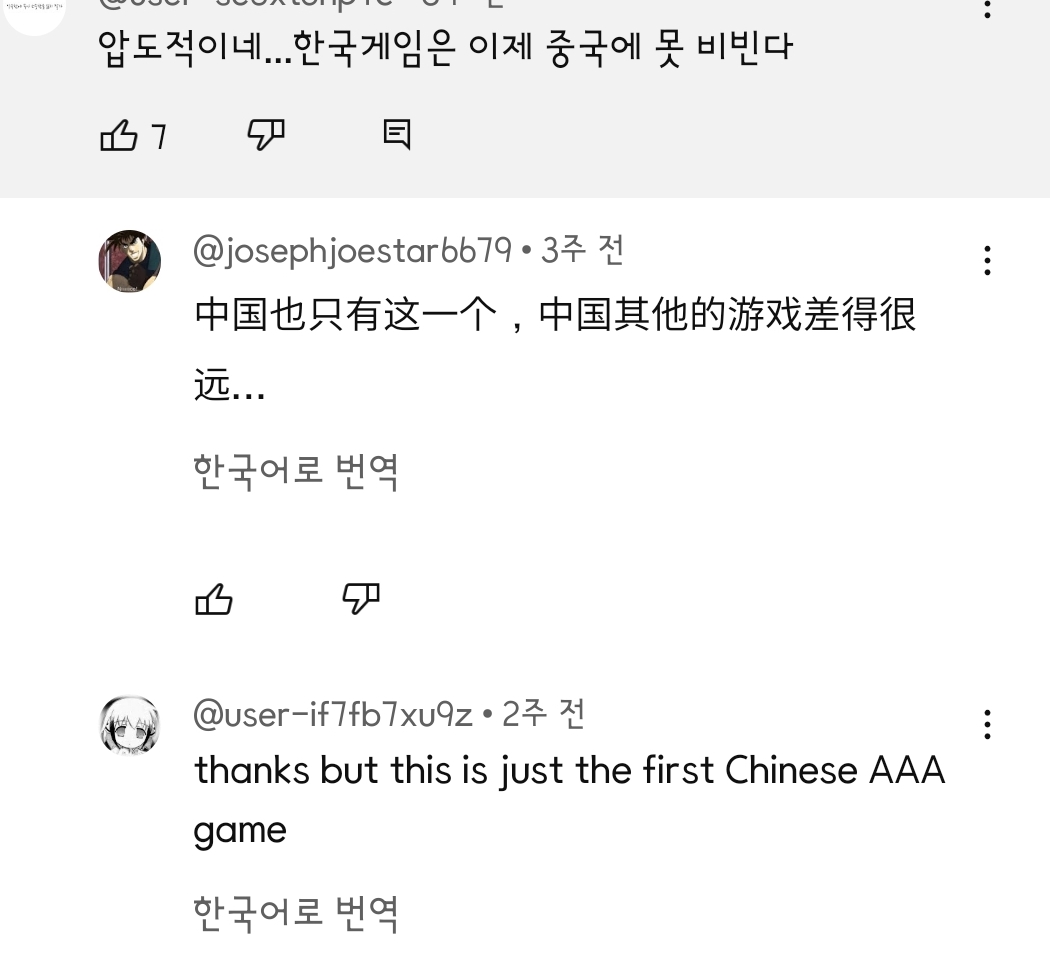Visit the @user-if7fb7xu9z channel via username
The width and height of the screenshot is (1050, 979).
[332, 715]
